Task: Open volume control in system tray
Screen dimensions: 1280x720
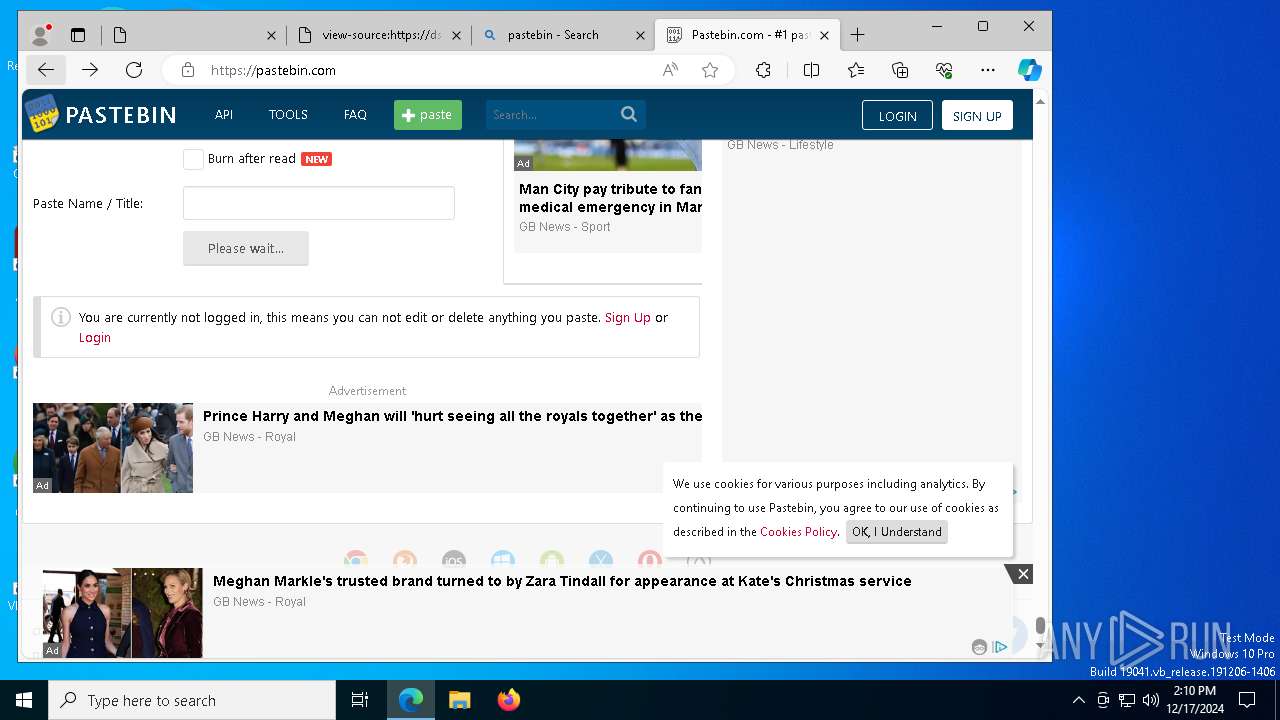Action: [1151, 700]
